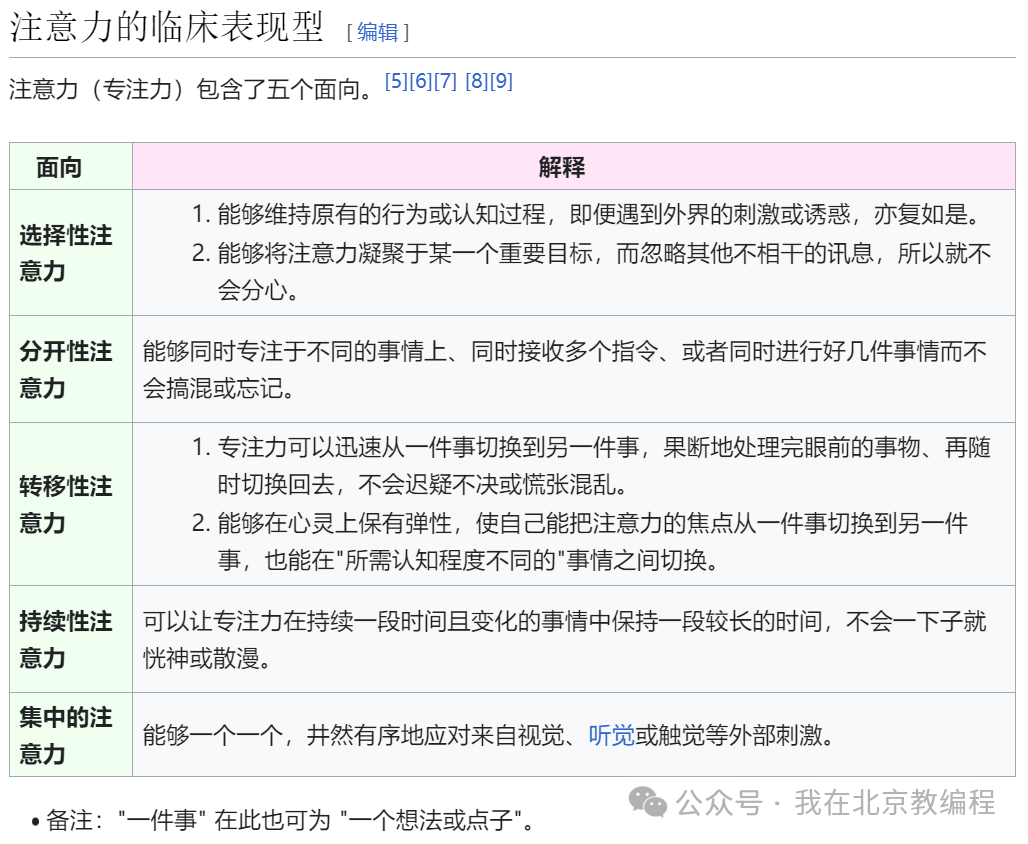Screen dimensions: 1028x844
Task: Click item 2 text 能够将注意力凝聚于某一个重要目标
Action: pyautogui.click(x=405, y=252)
